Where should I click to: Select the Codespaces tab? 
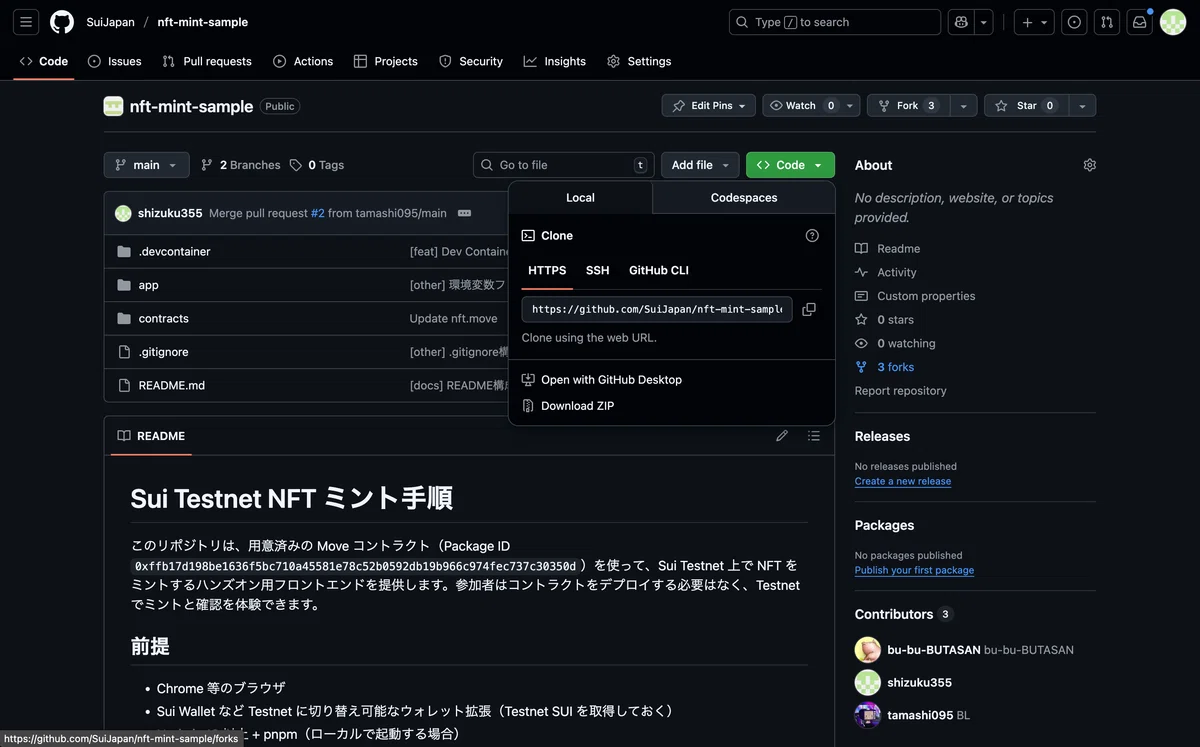click(x=744, y=198)
